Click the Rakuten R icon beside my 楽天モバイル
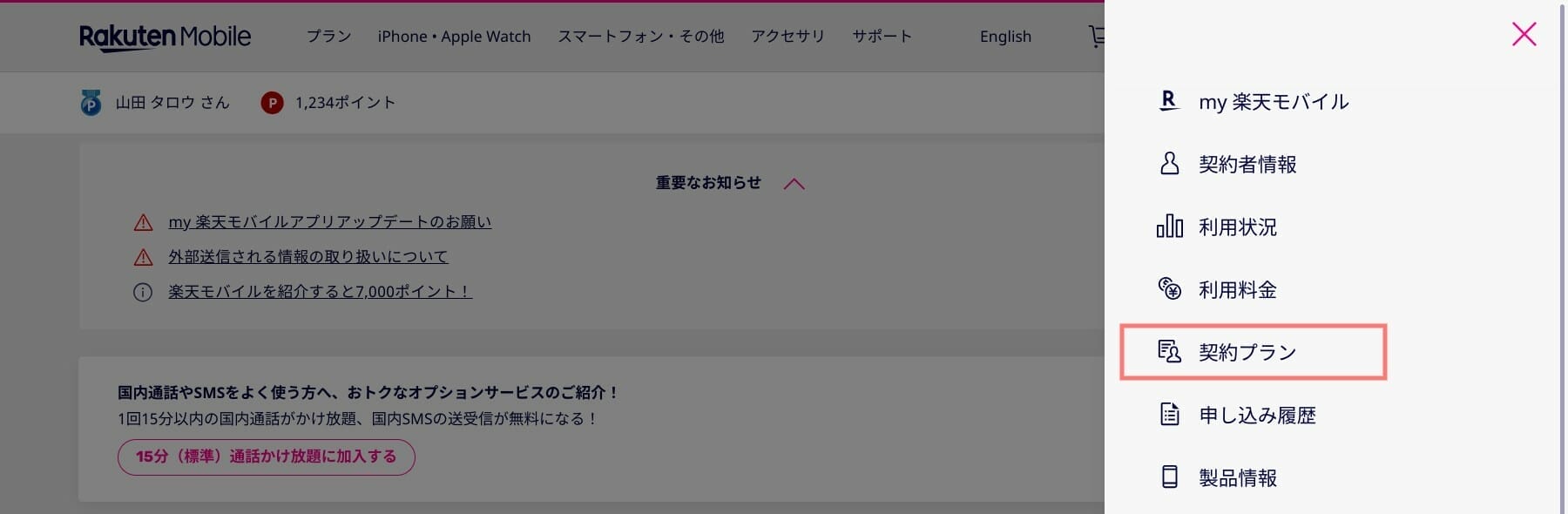The height and width of the screenshot is (514, 1568). pos(1169,101)
